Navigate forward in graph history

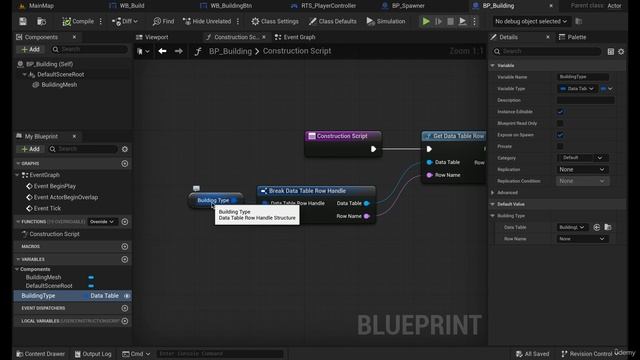(178, 51)
